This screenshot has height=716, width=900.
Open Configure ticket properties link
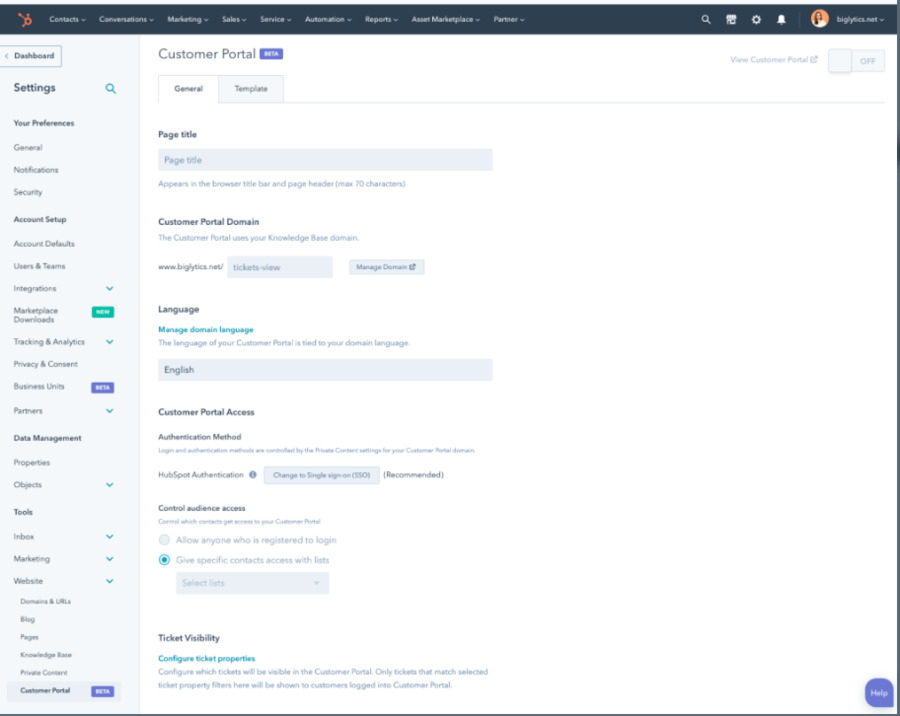click(x=207, y=659)
